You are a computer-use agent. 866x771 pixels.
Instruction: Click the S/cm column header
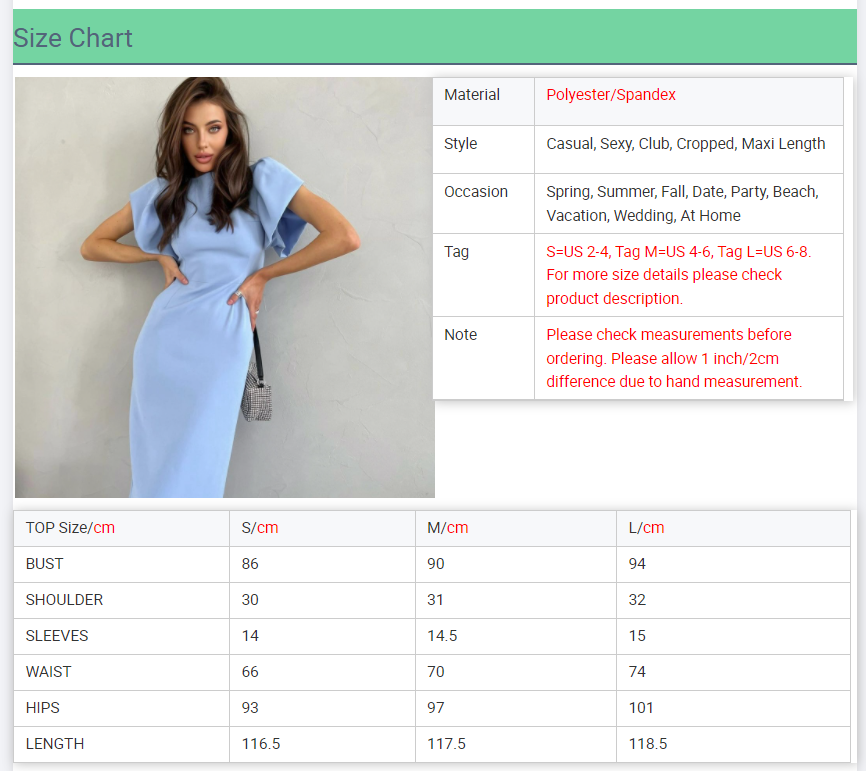click(x=260, y=528)
